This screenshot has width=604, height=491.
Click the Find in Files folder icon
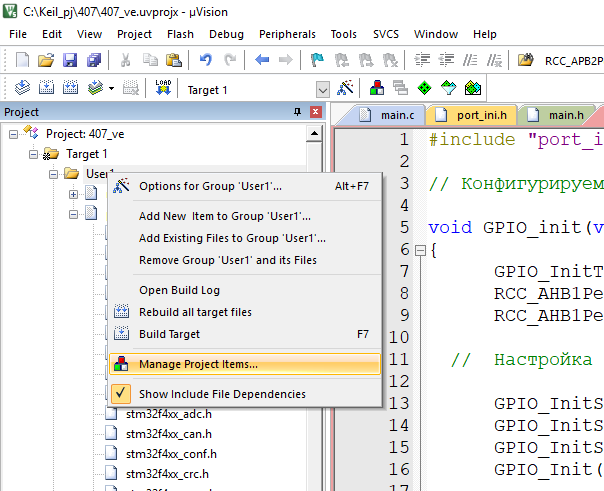click(525, 60)
